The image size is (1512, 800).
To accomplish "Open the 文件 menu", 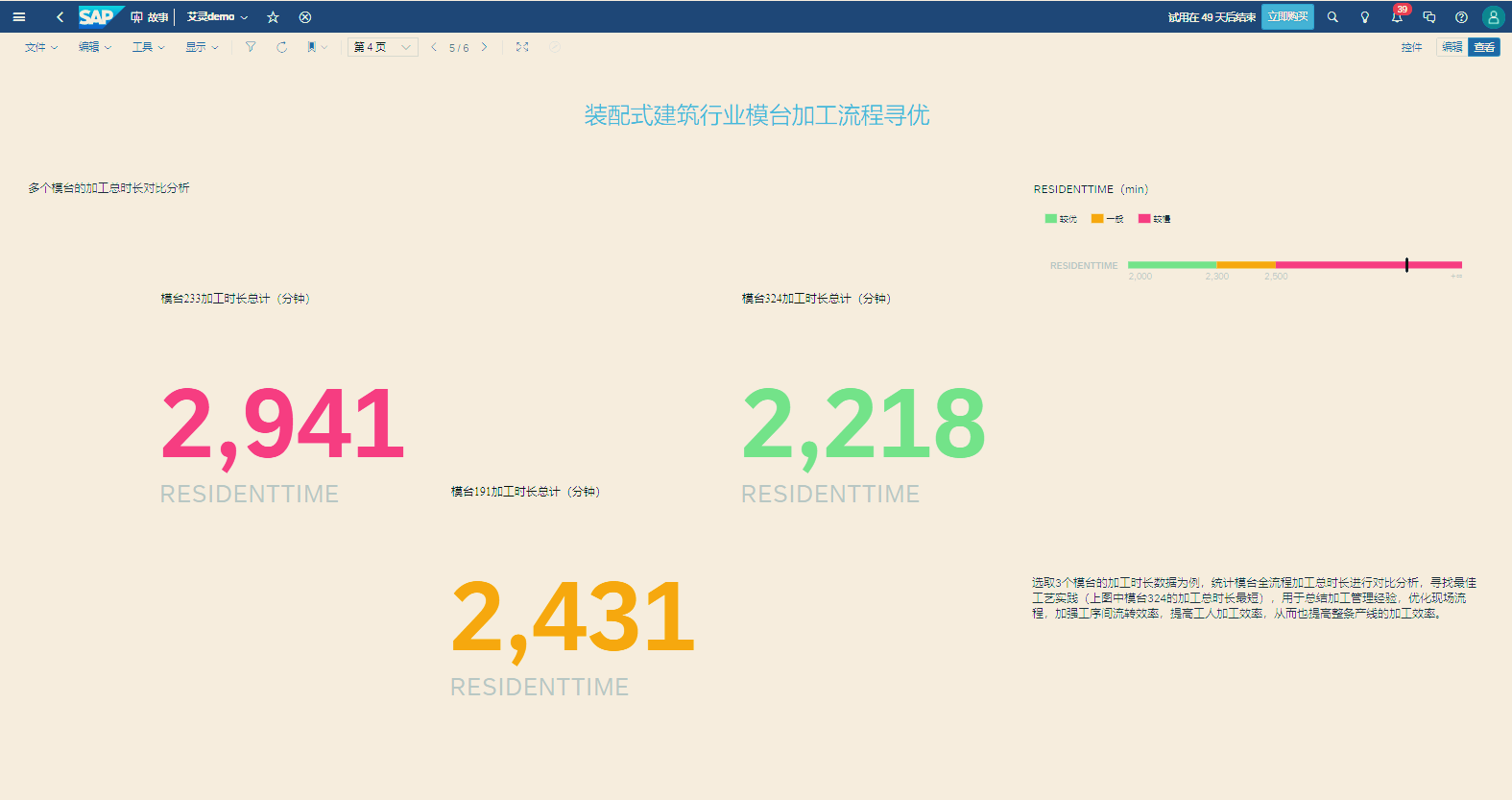I will click(40, 47).
